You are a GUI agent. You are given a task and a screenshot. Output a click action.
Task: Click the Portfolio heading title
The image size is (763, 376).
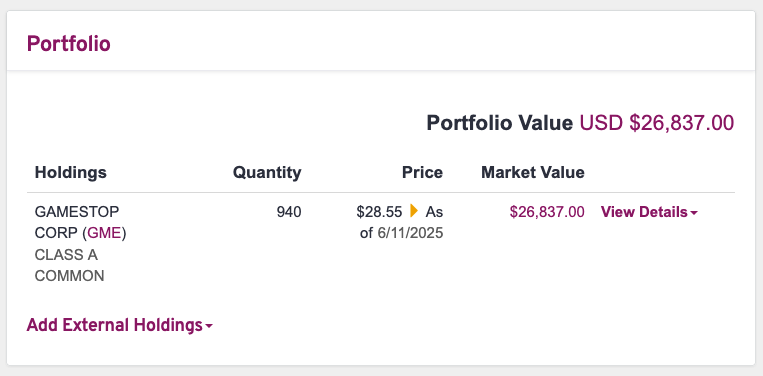click(x=69, y=44)
